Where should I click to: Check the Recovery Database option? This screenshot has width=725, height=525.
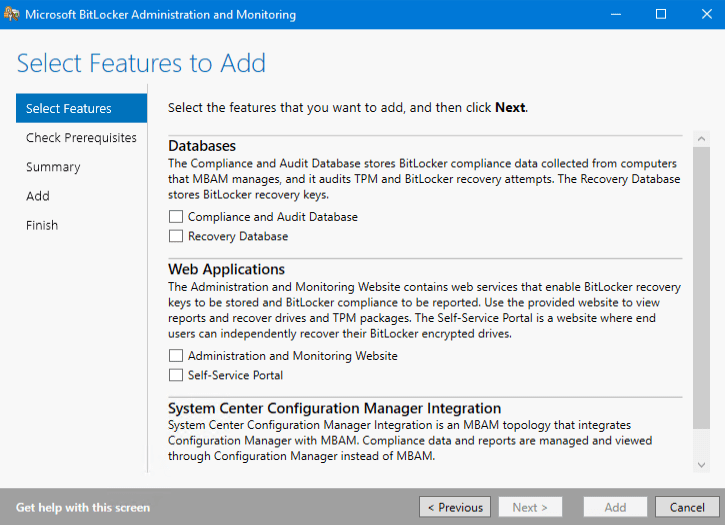176,237
